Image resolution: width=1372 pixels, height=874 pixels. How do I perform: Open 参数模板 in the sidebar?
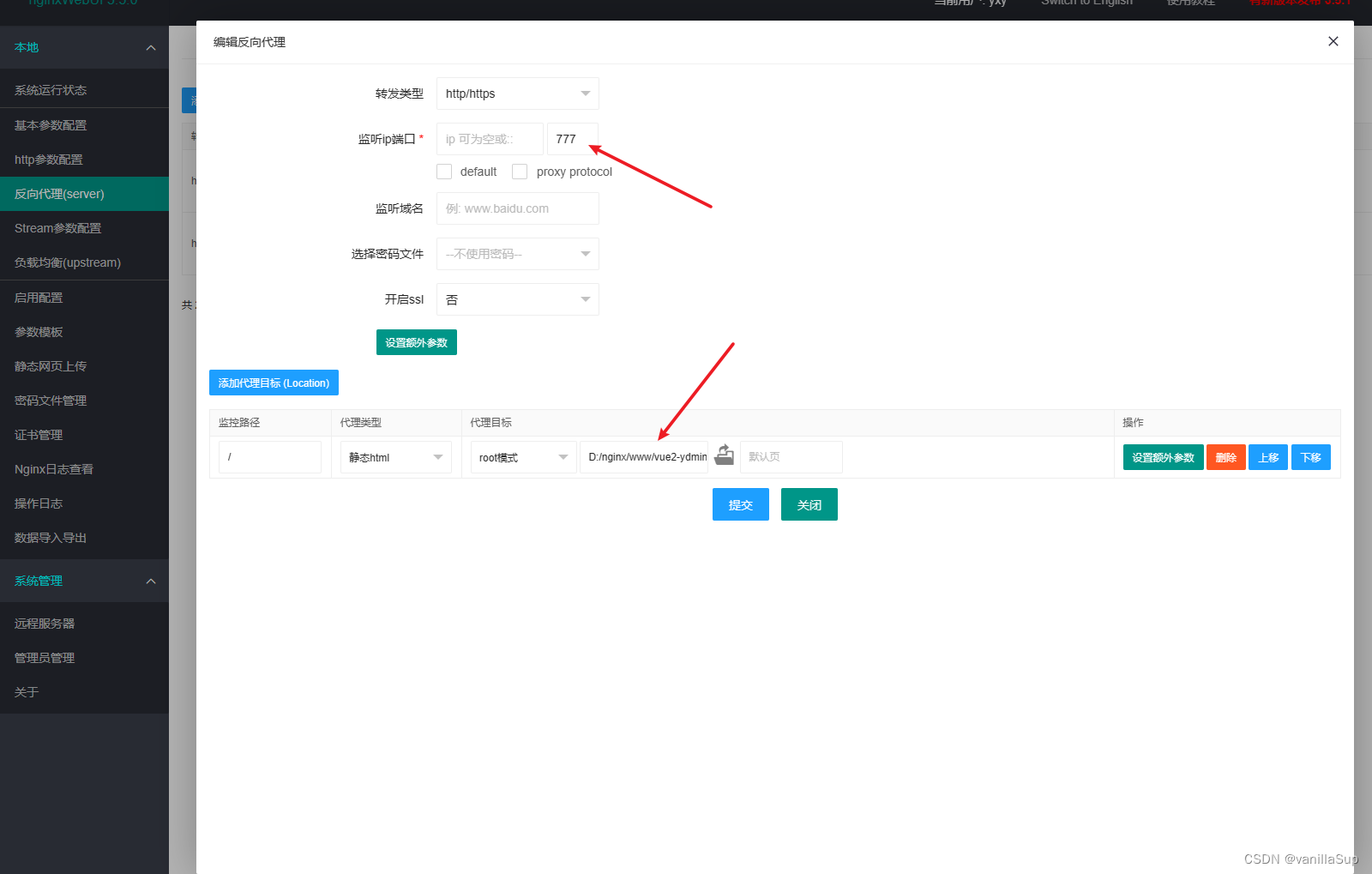click(84, 332)
